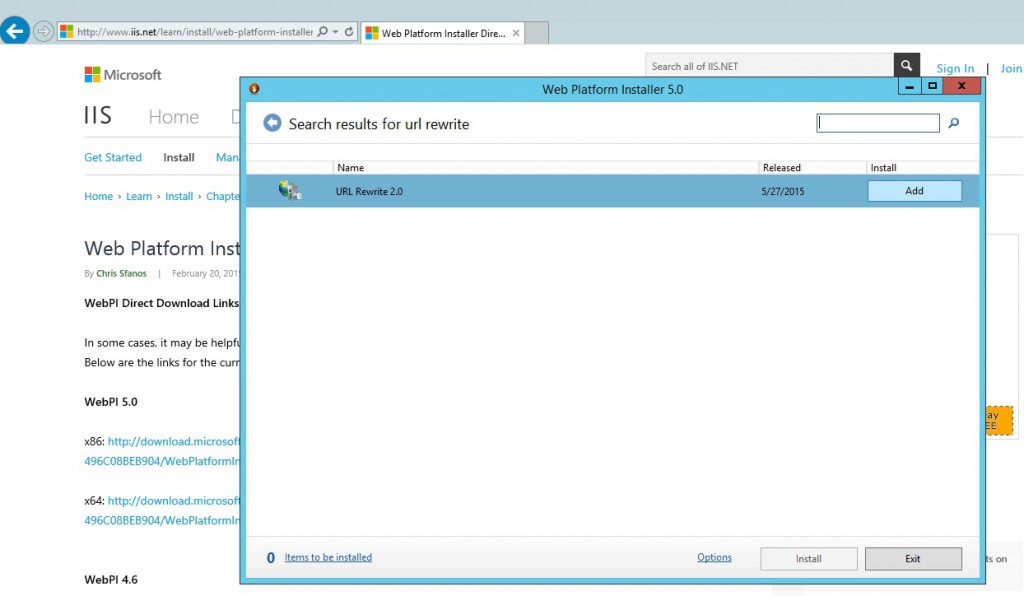Click author name Chris Sfanos
1024x596 pixels.
tap(121, 274)
